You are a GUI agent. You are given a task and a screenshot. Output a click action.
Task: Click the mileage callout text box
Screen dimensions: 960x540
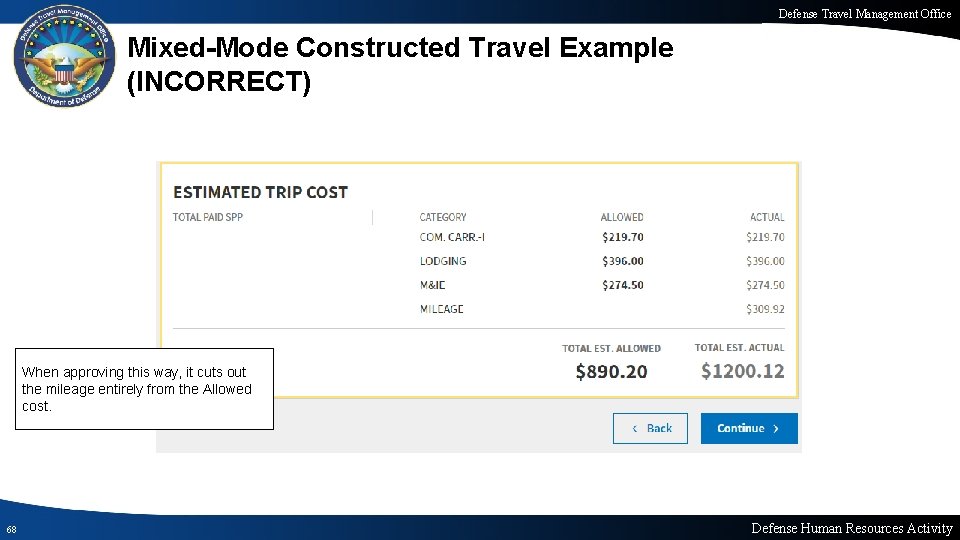click(x=144, y=389)
